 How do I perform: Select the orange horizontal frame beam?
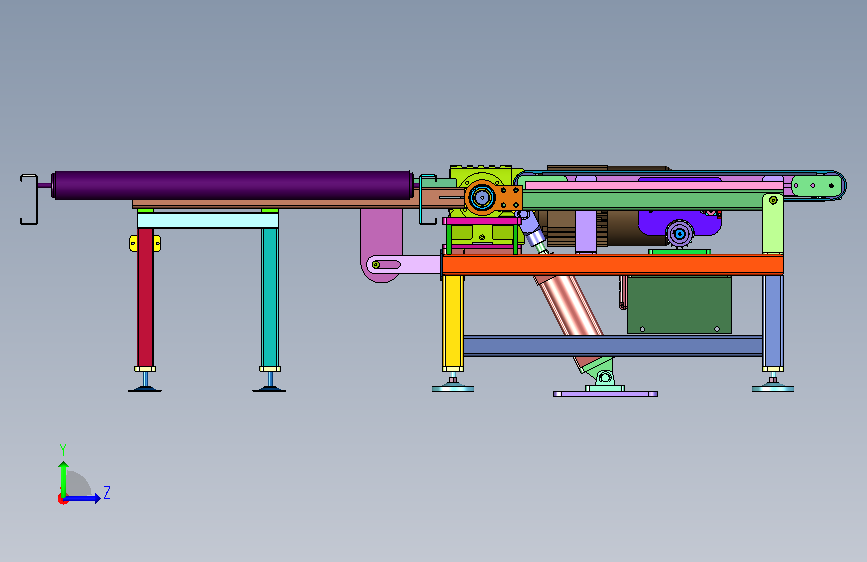[x=613, y=264]
